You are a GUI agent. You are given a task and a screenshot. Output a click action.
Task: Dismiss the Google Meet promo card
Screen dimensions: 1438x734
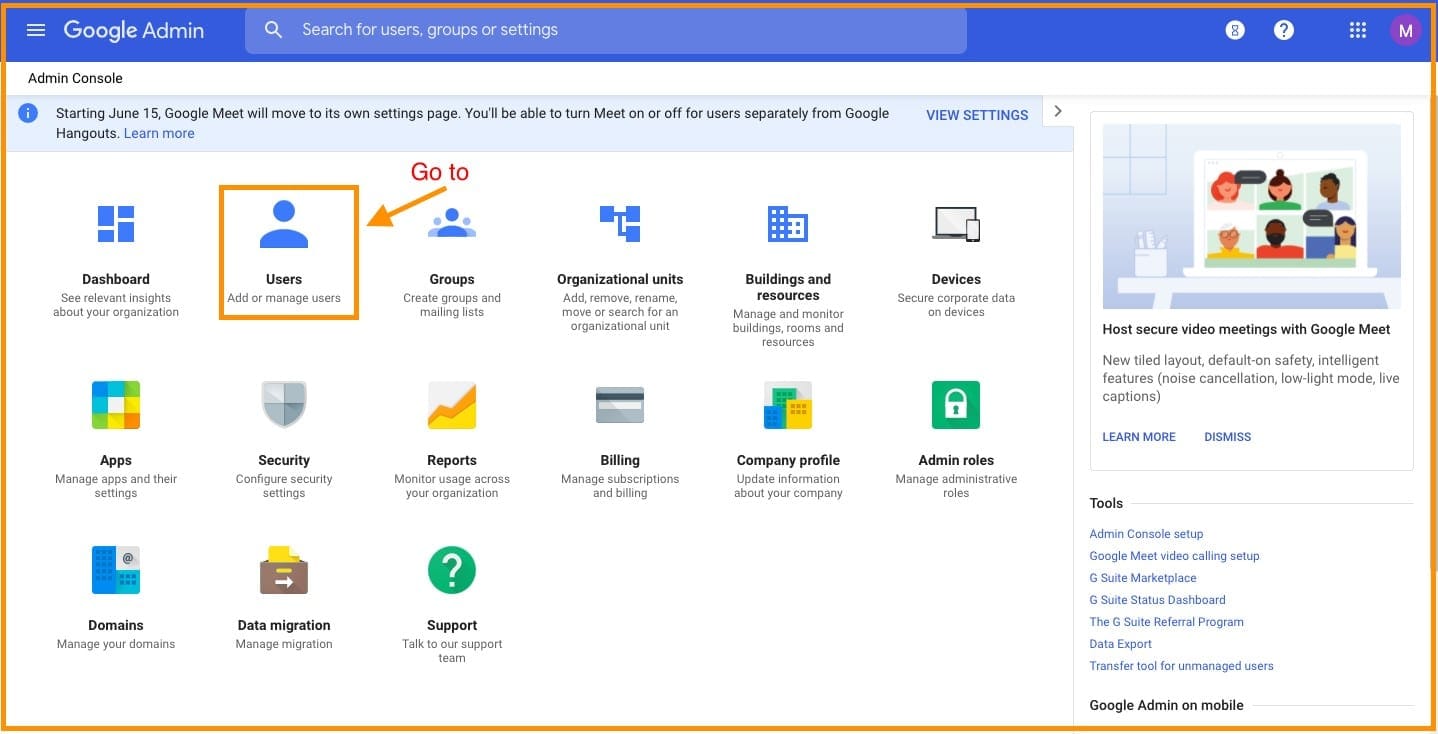(x=1227, y=437)
